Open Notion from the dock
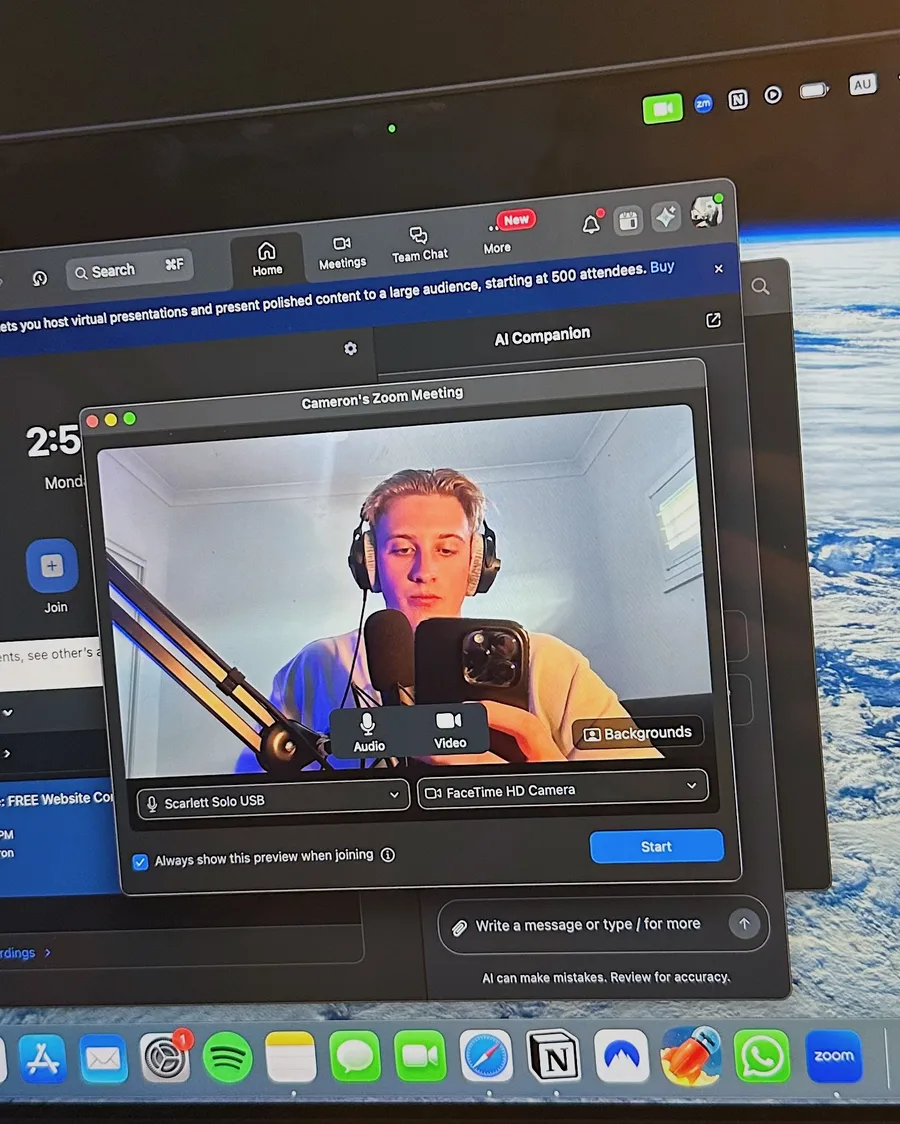 554,1055
